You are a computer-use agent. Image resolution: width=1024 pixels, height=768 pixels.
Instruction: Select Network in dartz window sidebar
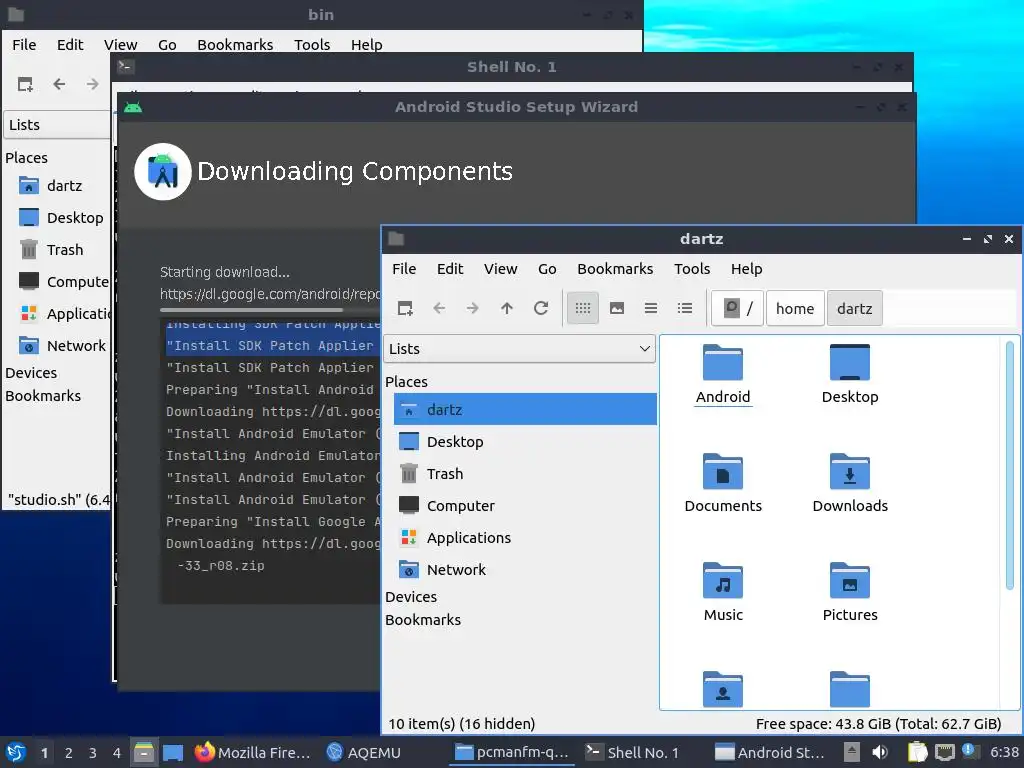click(525, 569)
